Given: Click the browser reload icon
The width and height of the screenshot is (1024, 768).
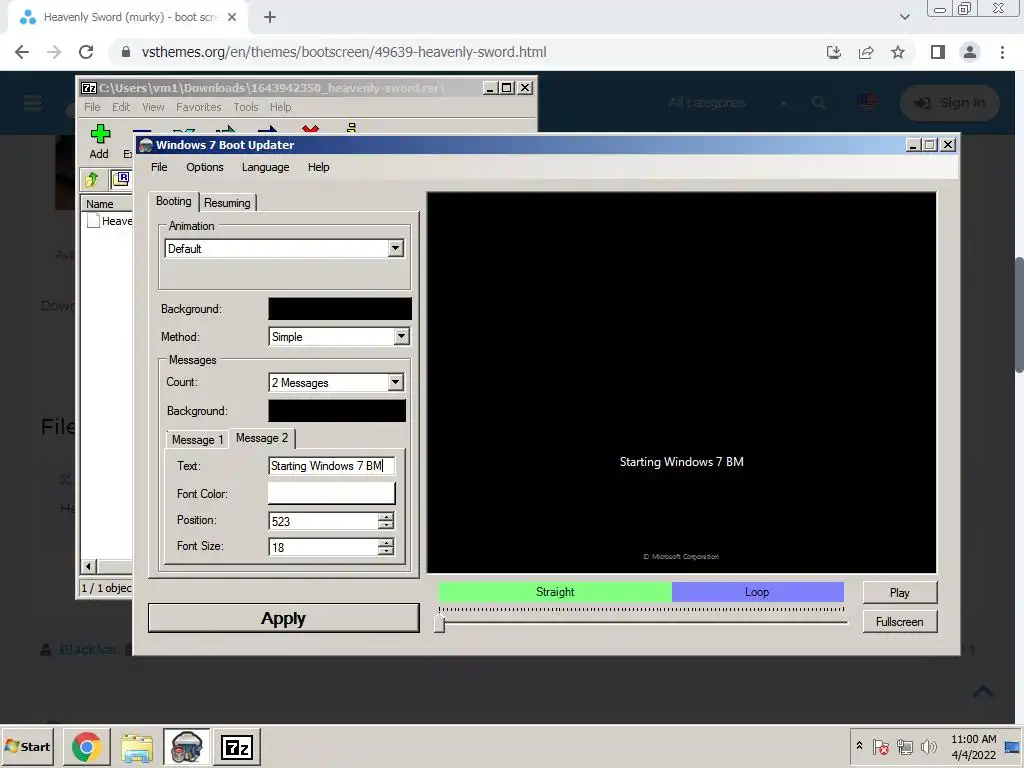Looking at the screenshot, I should (x=86, y=52).
